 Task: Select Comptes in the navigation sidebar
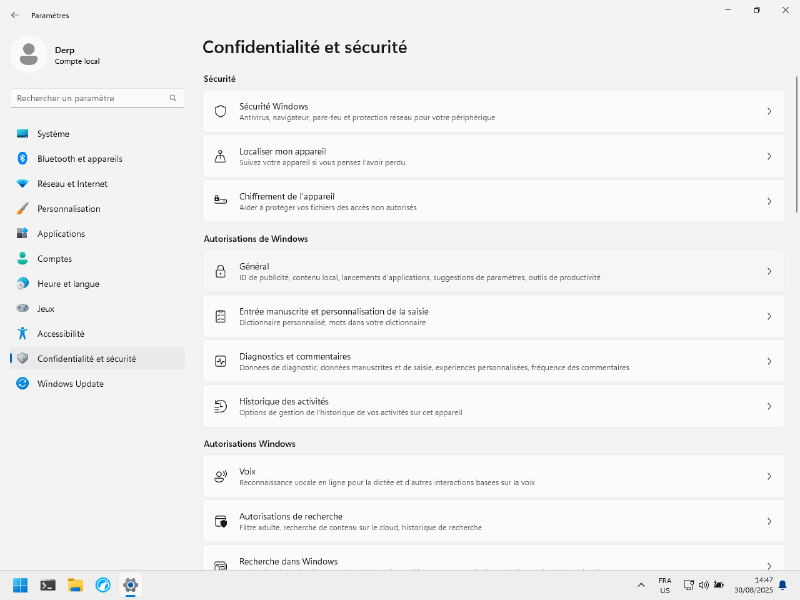coord(57,258)
